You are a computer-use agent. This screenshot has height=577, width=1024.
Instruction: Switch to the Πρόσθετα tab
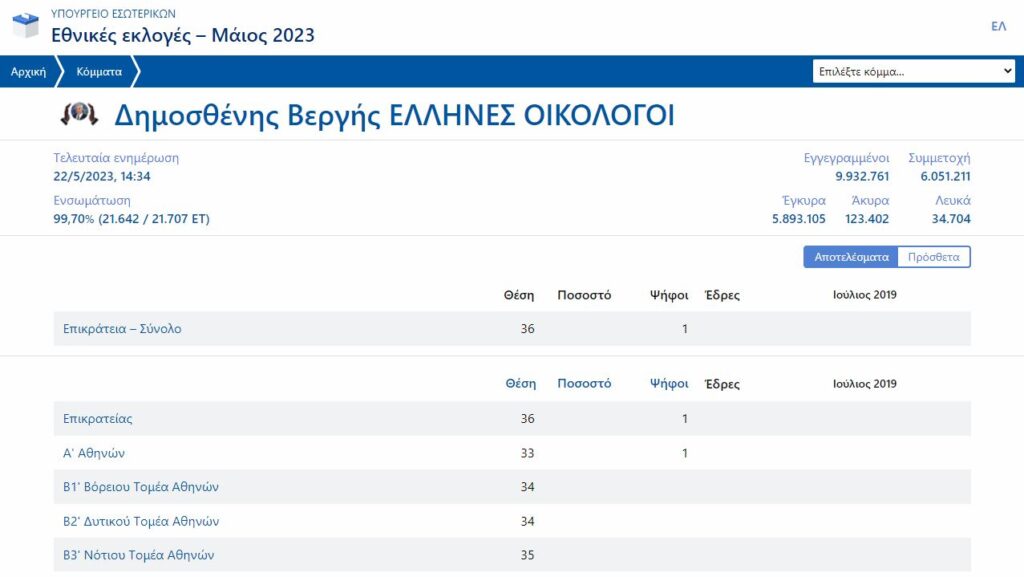(934, 257)
